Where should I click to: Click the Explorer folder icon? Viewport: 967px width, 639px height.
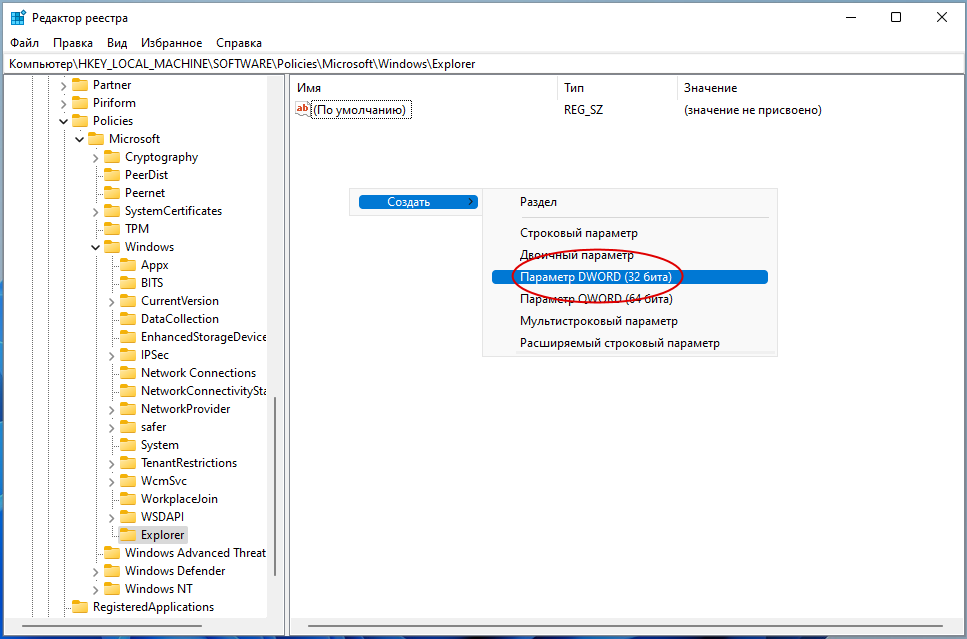click(128, 534)
